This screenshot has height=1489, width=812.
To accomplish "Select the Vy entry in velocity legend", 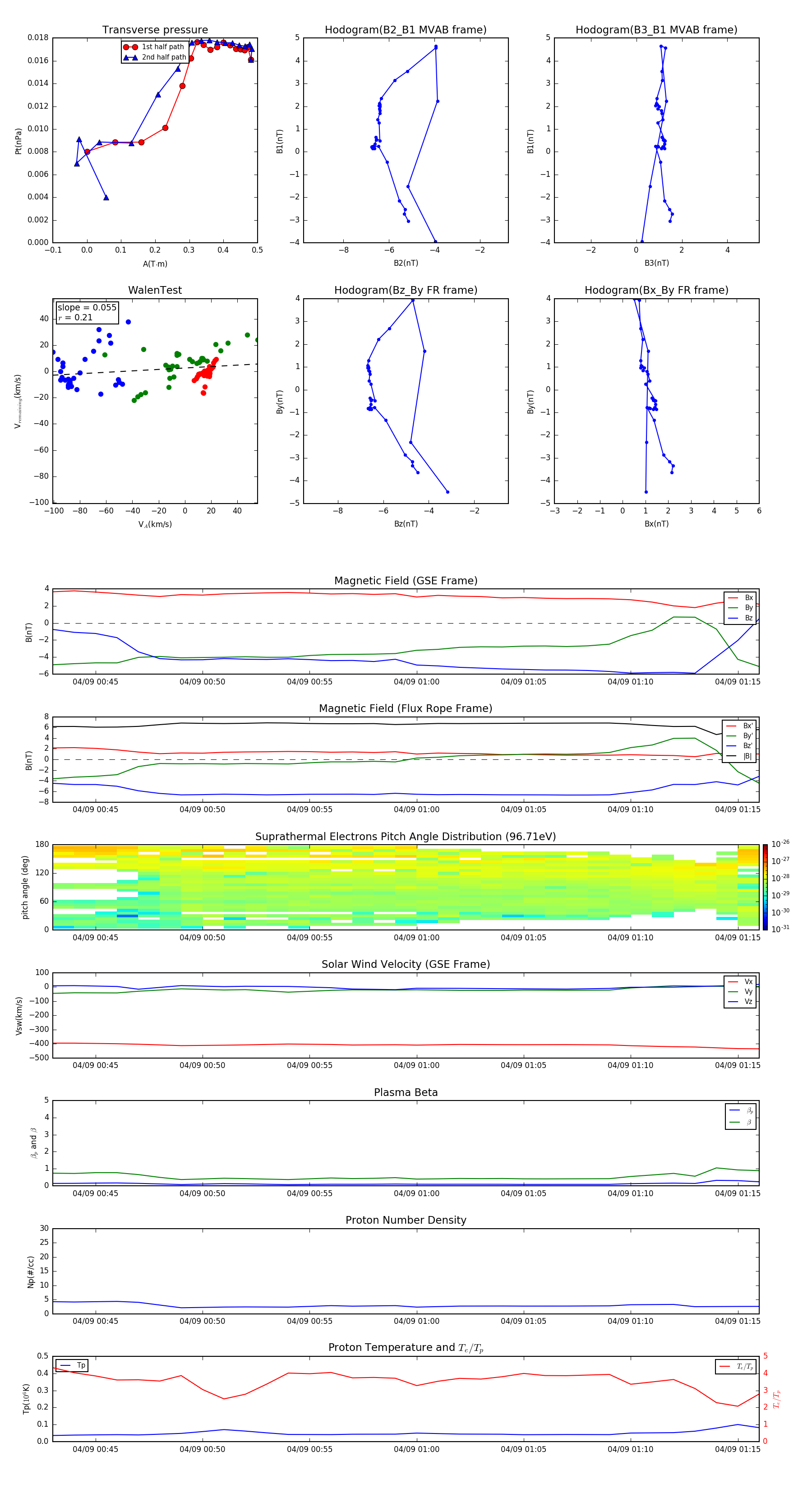I will click(x=740, y=991).
